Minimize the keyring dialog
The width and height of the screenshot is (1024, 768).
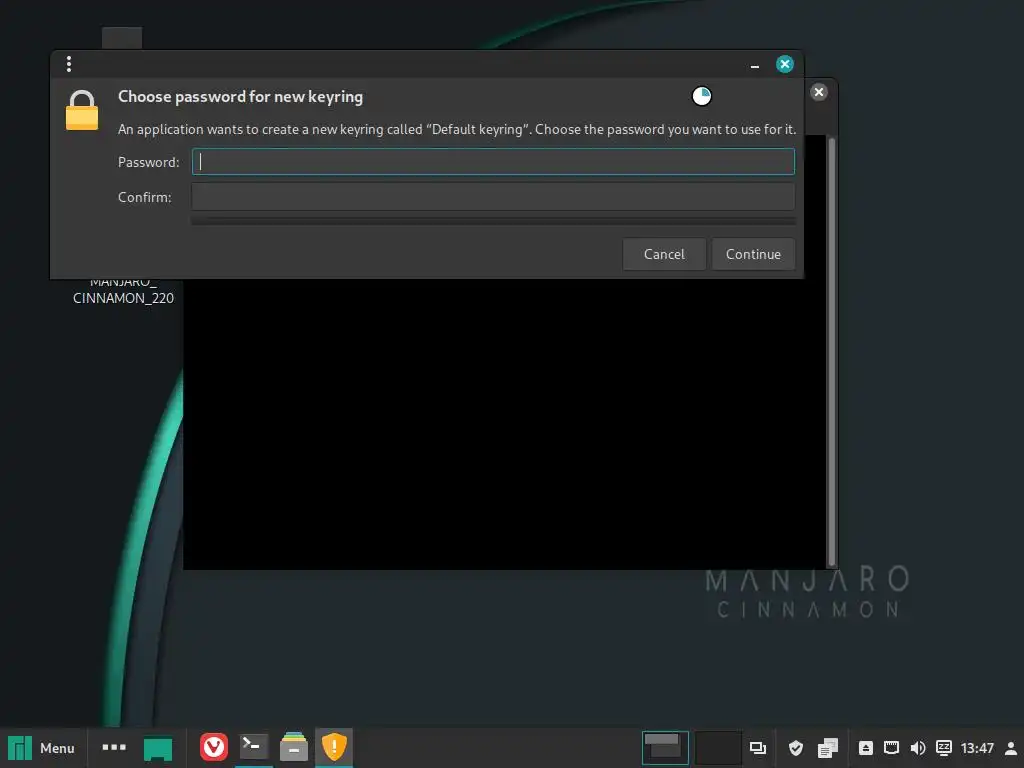pyautogui.click(x=755, y=65)
